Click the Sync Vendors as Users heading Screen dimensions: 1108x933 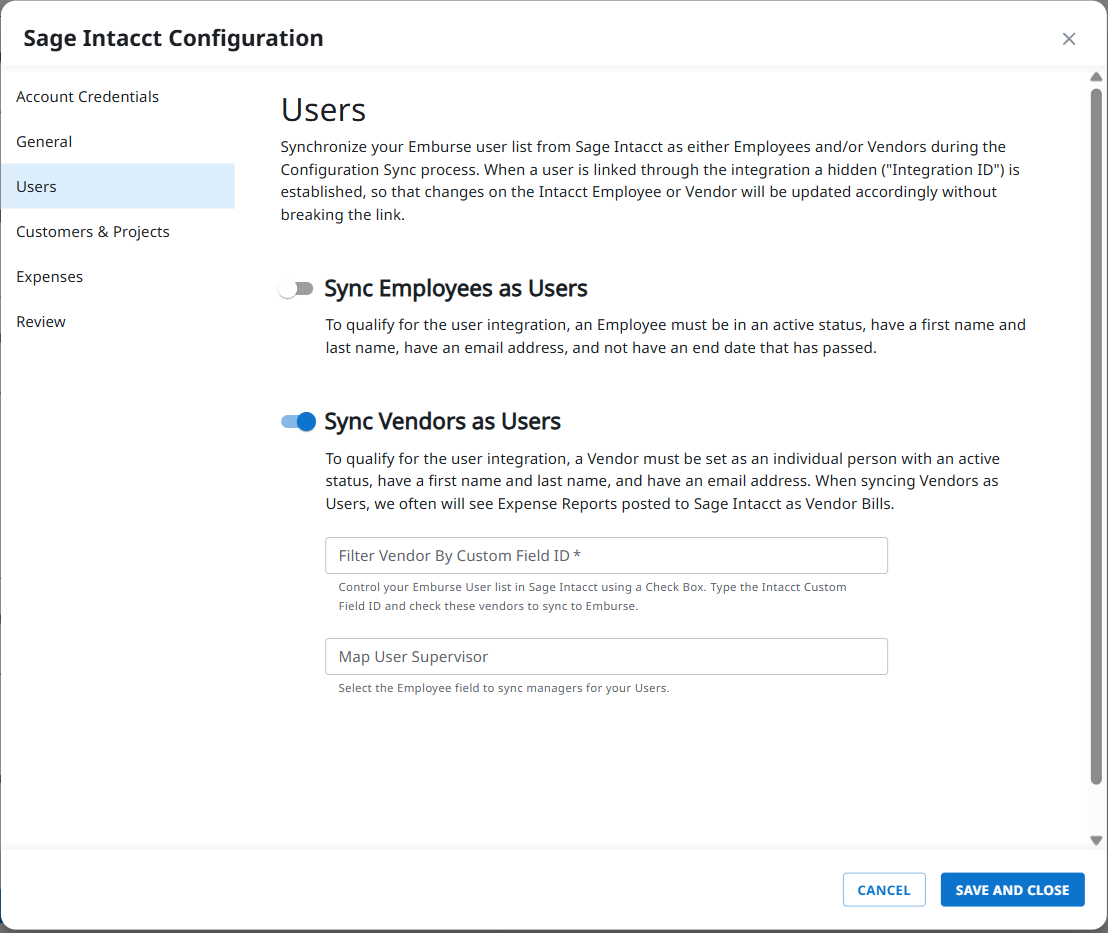pos(443,421)
